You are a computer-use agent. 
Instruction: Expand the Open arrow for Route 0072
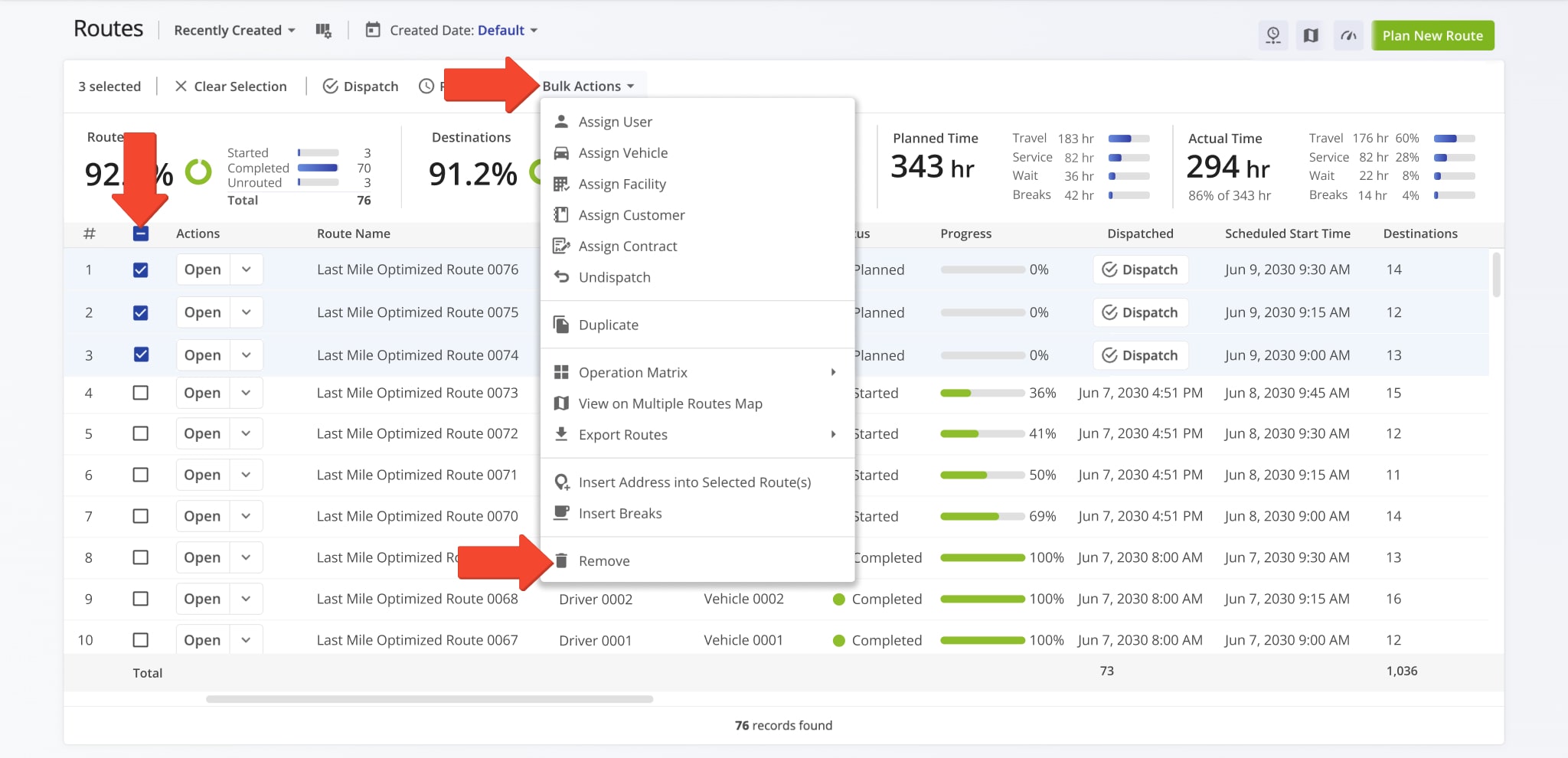coord(246,433)
